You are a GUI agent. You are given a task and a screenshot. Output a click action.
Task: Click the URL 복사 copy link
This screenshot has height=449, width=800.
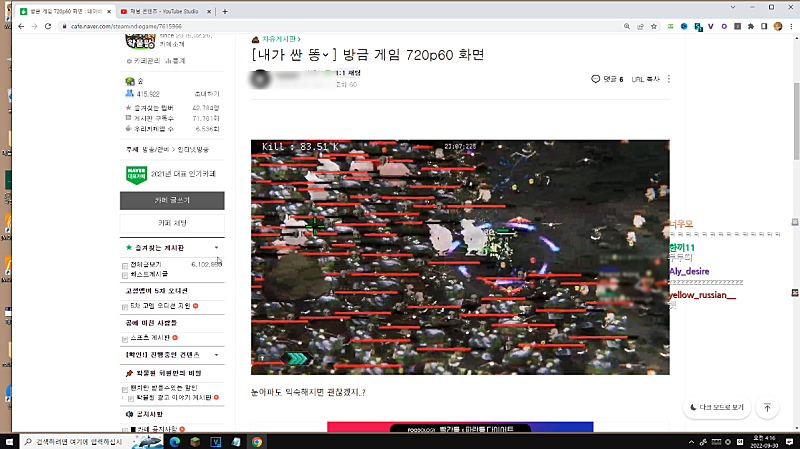pos(645,79)
